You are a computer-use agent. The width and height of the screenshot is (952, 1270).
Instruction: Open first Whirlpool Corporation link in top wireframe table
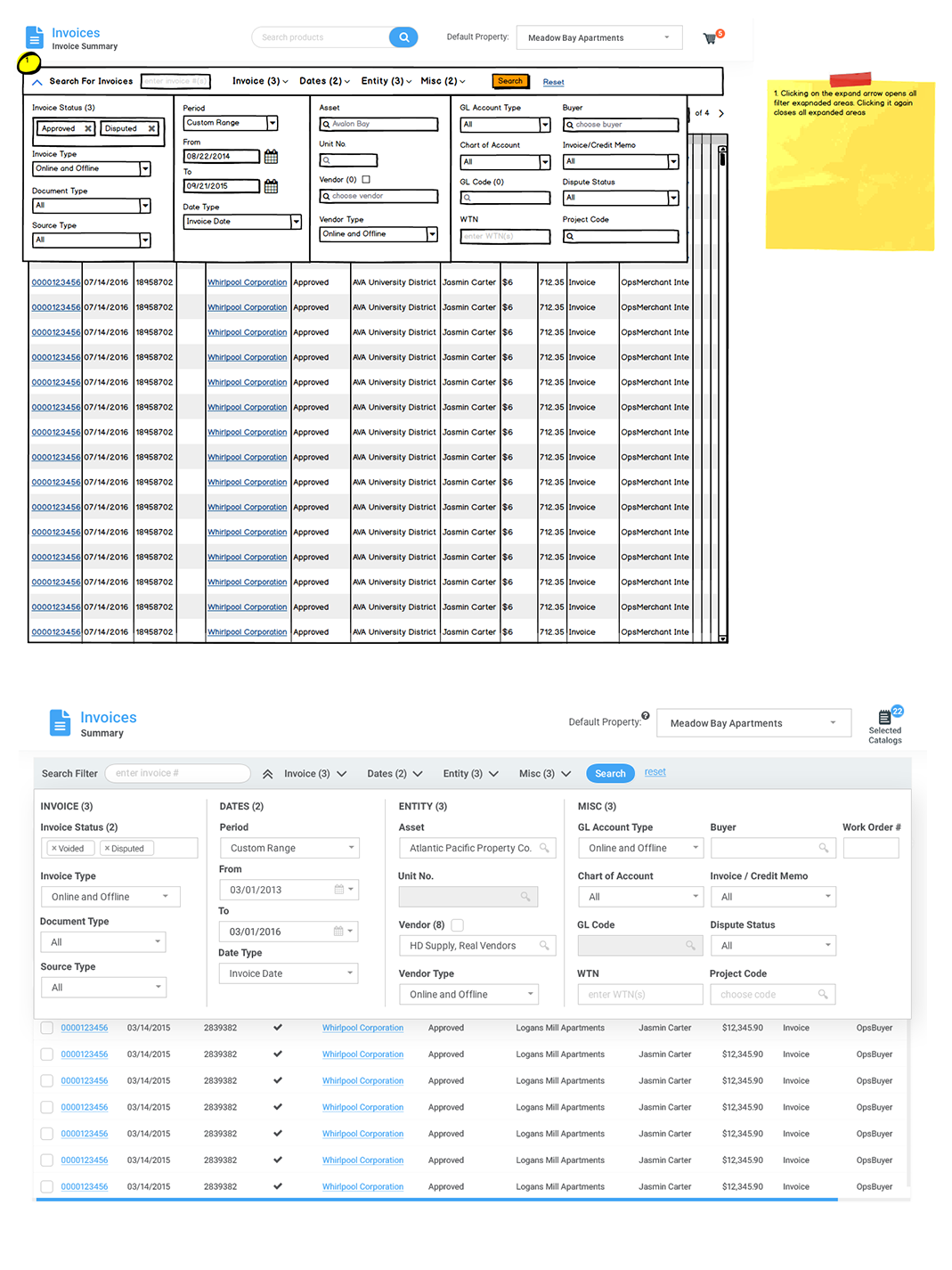248,282
